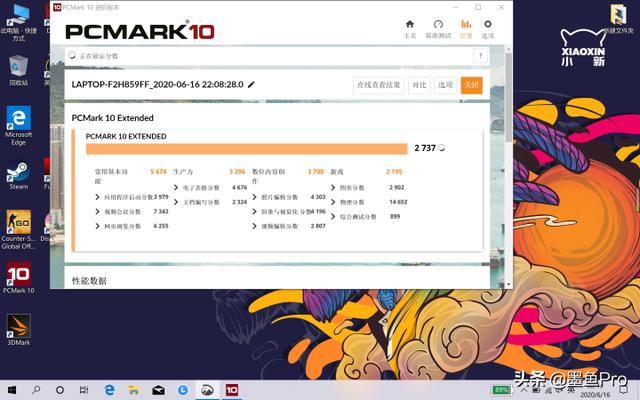This screenshot has height=400, width=640.
Task: Click the orange PCMark 10 Extended score bar
Action: [x=247, y=149]
